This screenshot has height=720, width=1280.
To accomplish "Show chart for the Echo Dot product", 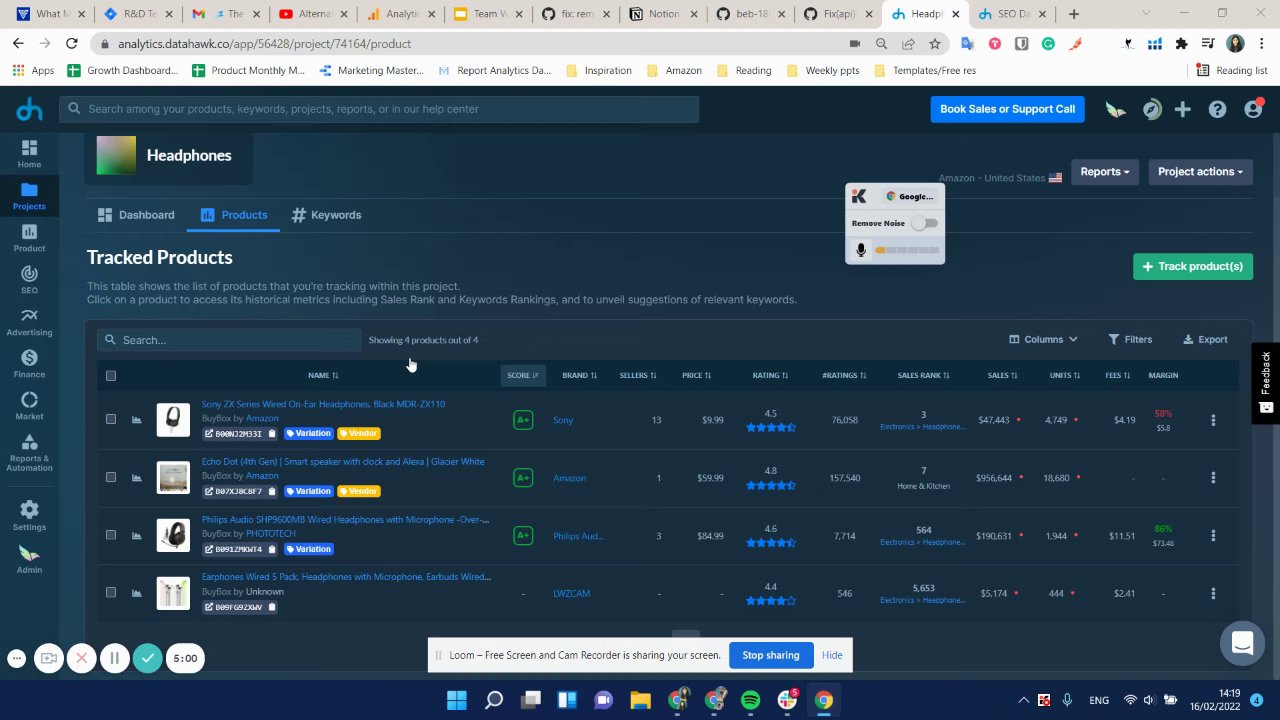I will [x=137, y=477].
